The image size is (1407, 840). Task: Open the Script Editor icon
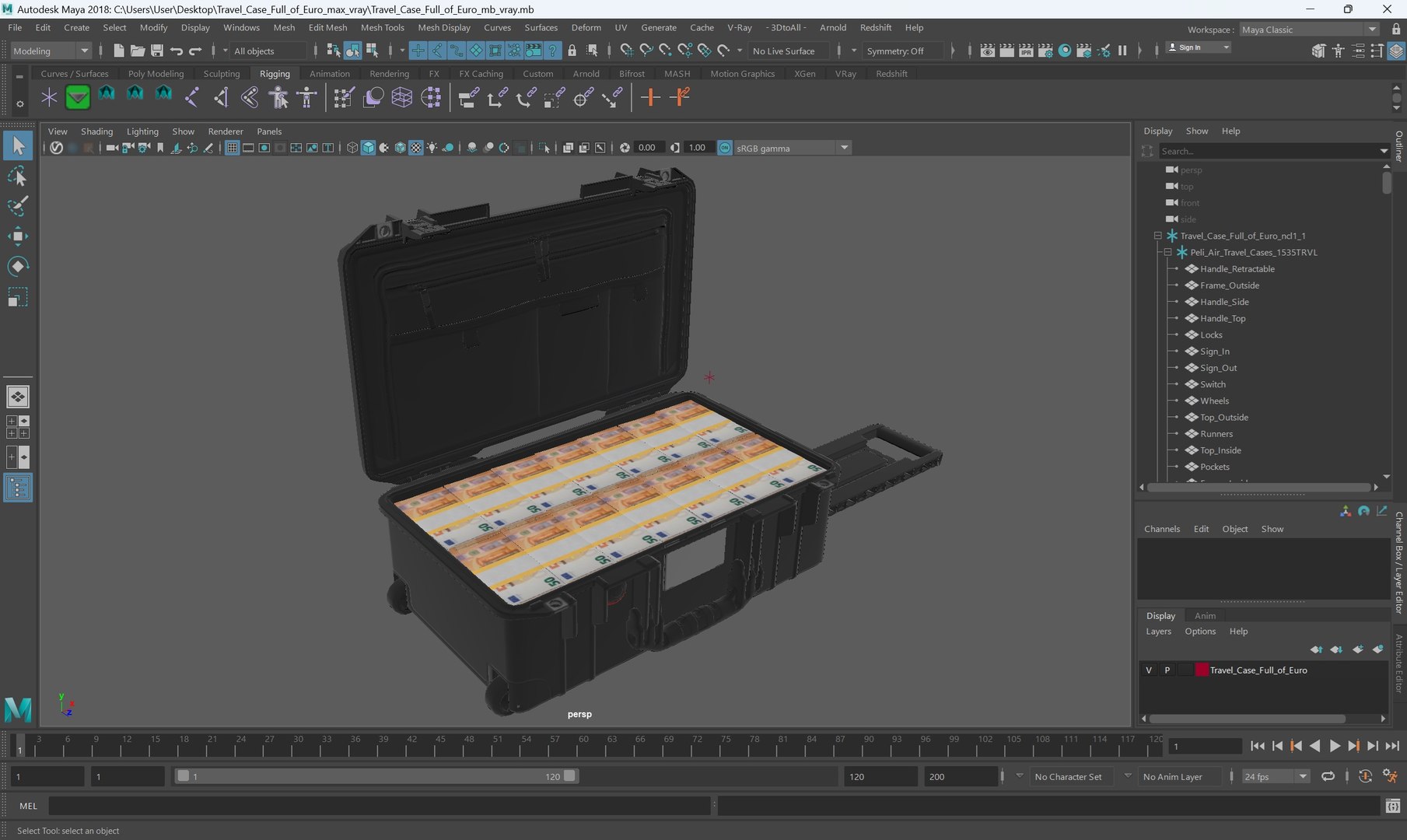click(x=1393, y=807)
